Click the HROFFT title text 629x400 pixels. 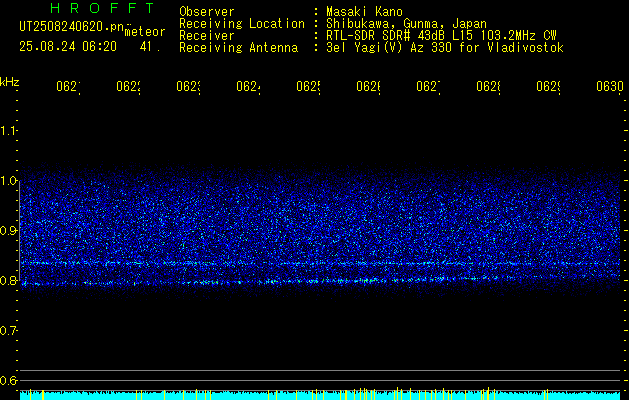point(102,8)
